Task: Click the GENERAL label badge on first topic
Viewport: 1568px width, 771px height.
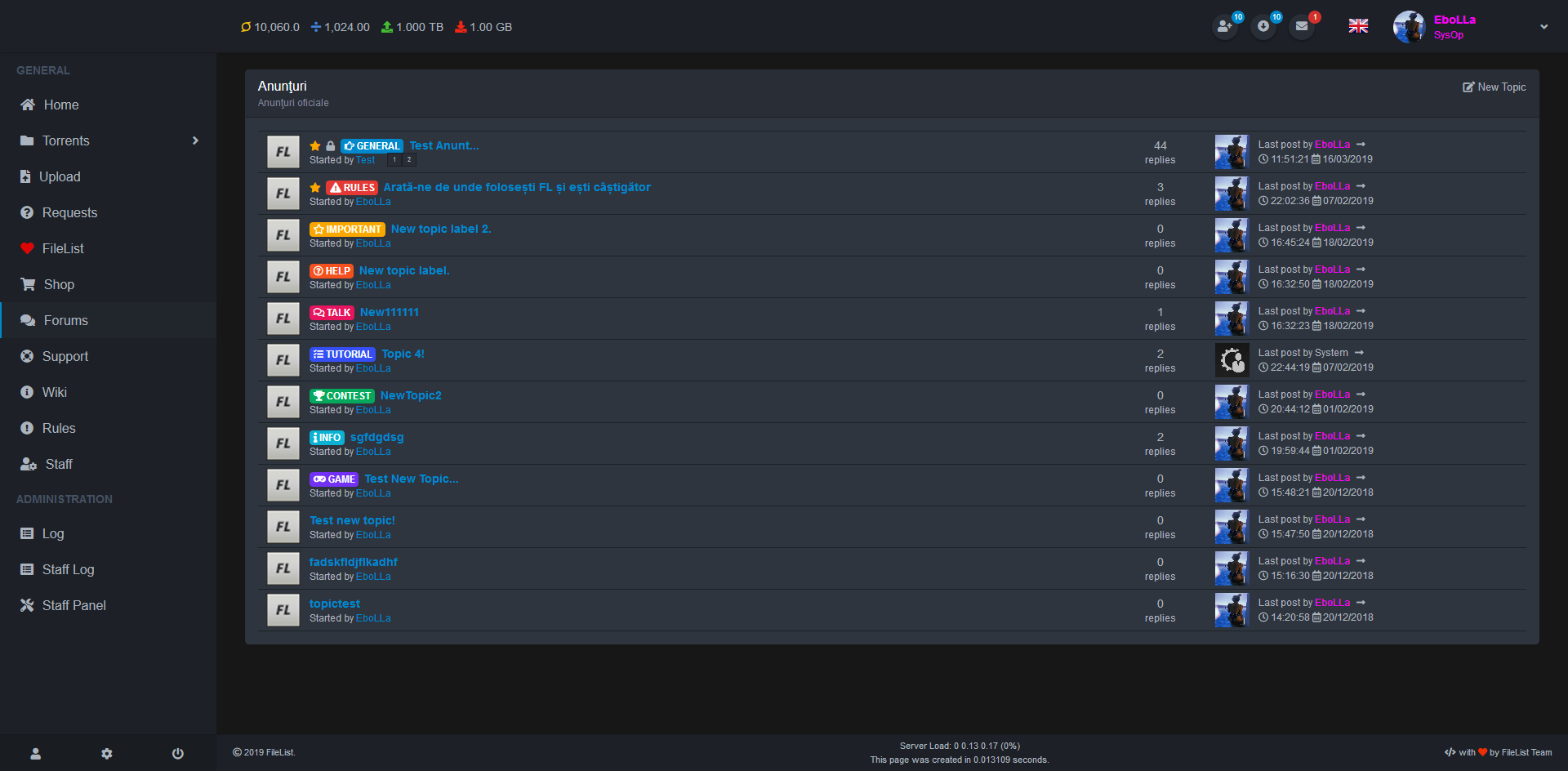Action: pos(372,146)
